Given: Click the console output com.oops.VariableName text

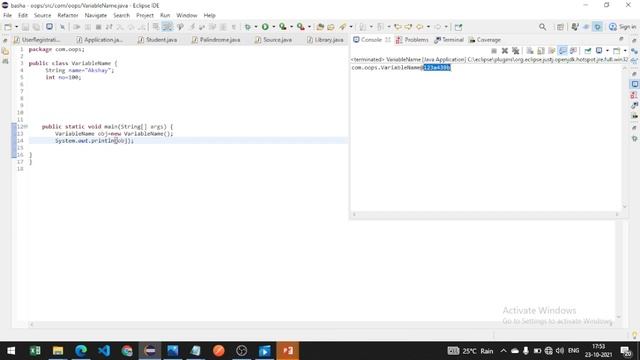Looking at the screenshot, I should click(387, 68).
